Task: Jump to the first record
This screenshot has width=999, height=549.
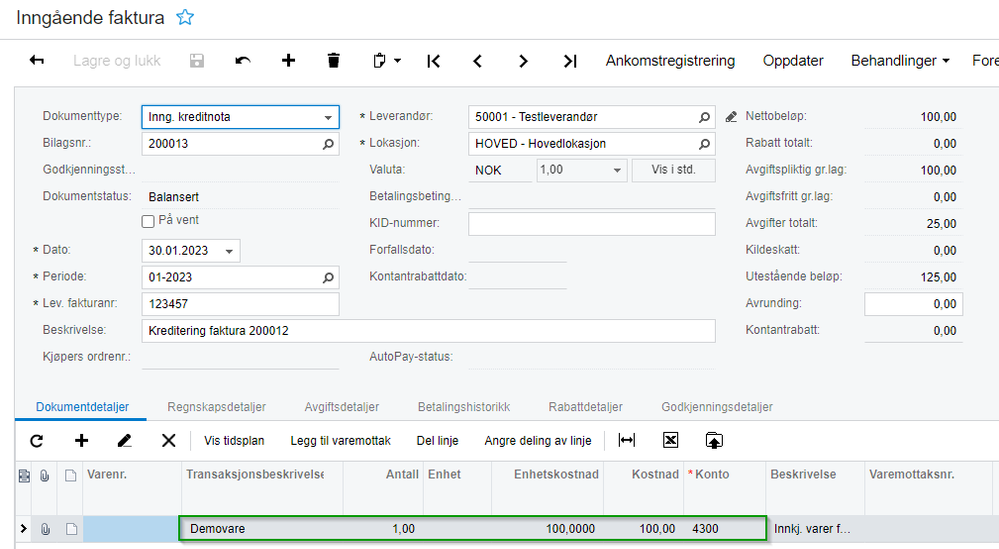Action: coord(433,61)
